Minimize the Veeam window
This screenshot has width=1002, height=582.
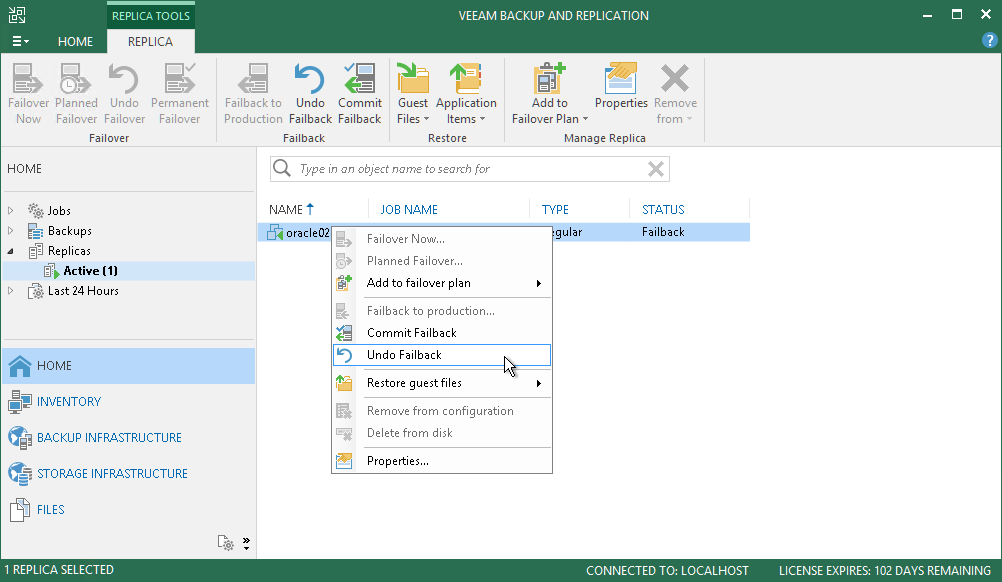[928, 15]
